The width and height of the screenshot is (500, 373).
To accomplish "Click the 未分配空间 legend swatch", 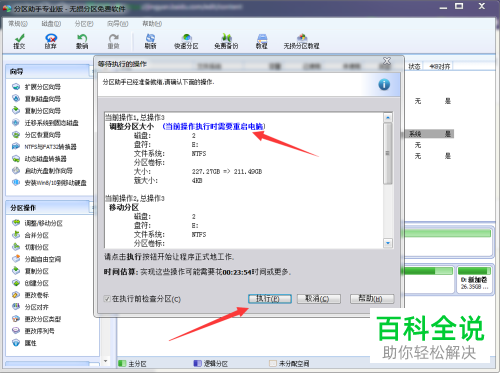I will pyautogui.click(x=273, y=363).
